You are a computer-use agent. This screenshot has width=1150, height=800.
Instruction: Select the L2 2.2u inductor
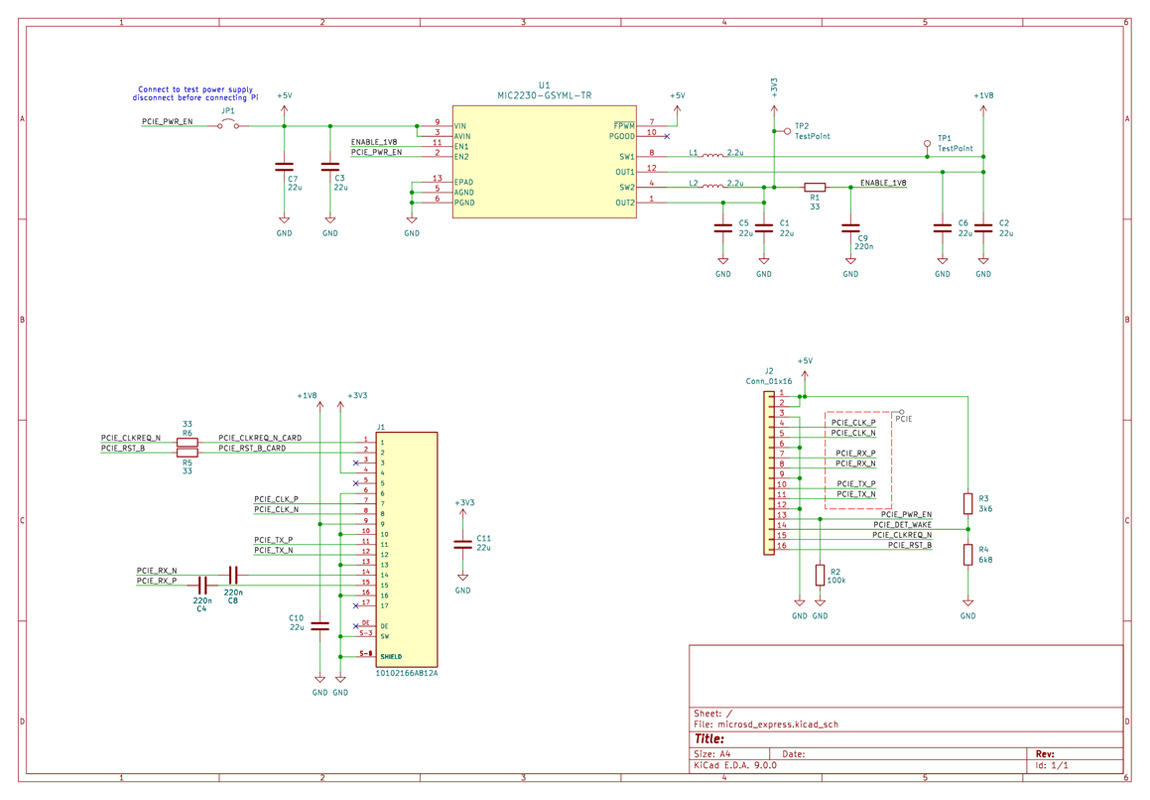712,186
